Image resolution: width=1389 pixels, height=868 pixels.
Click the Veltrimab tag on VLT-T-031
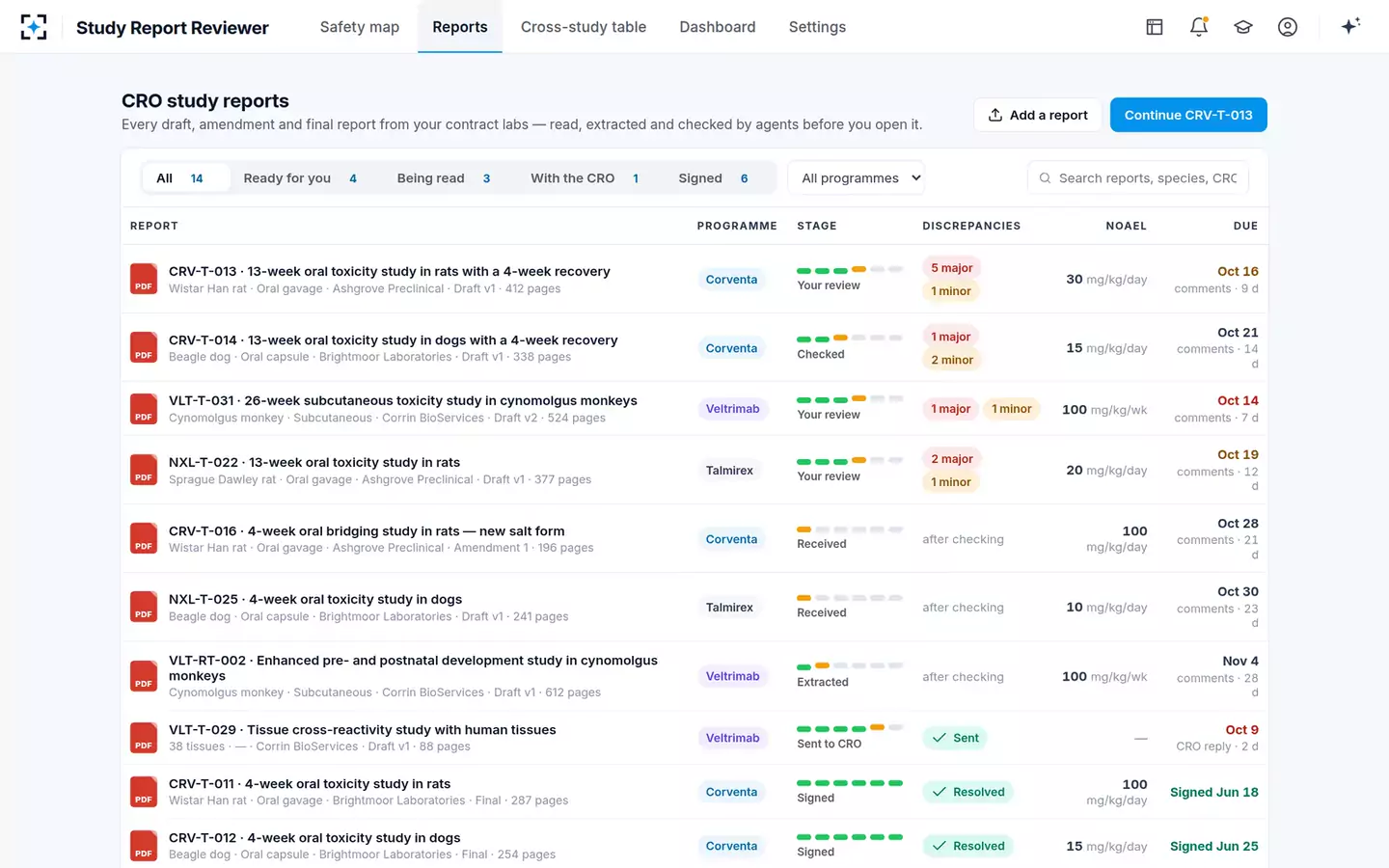tap(732, 409)
